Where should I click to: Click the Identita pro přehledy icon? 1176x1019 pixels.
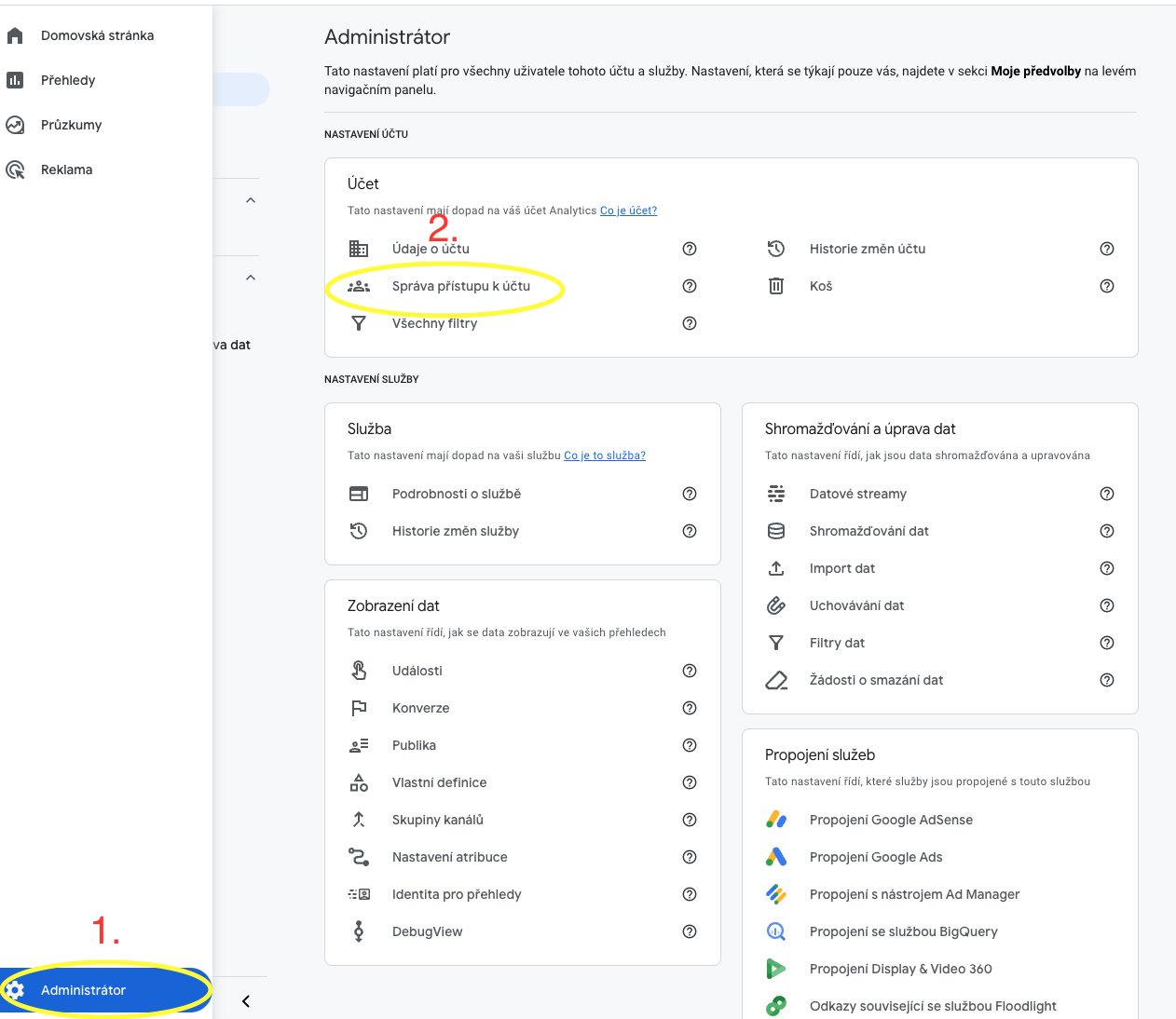(x=359, y=894)
